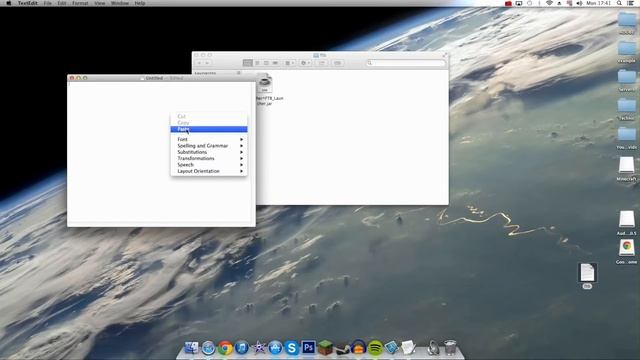
Task: Open the File menu
Action: [x=47, y=3]
